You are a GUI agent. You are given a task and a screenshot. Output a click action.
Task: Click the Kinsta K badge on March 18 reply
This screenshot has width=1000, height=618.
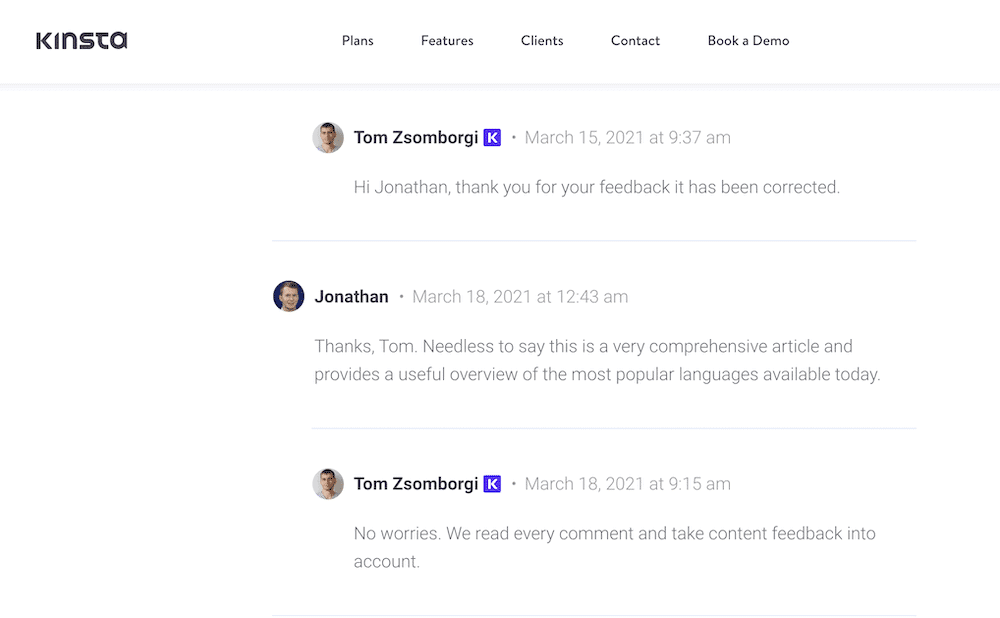[492, 484]
